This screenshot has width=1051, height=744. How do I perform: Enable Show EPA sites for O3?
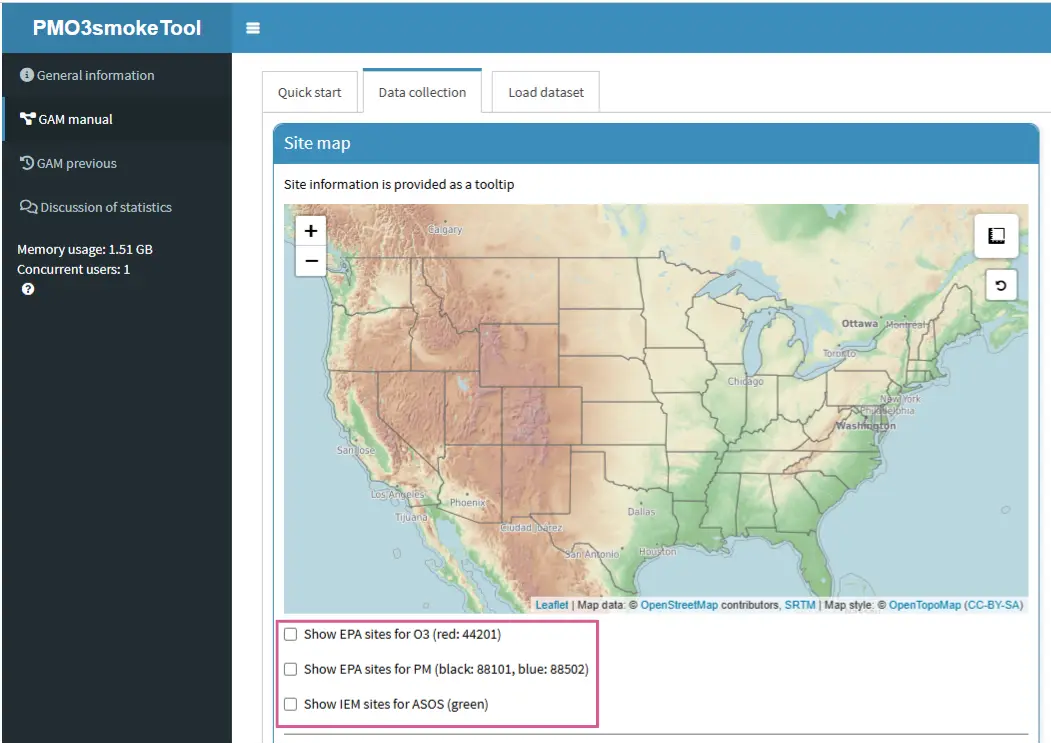291,634
